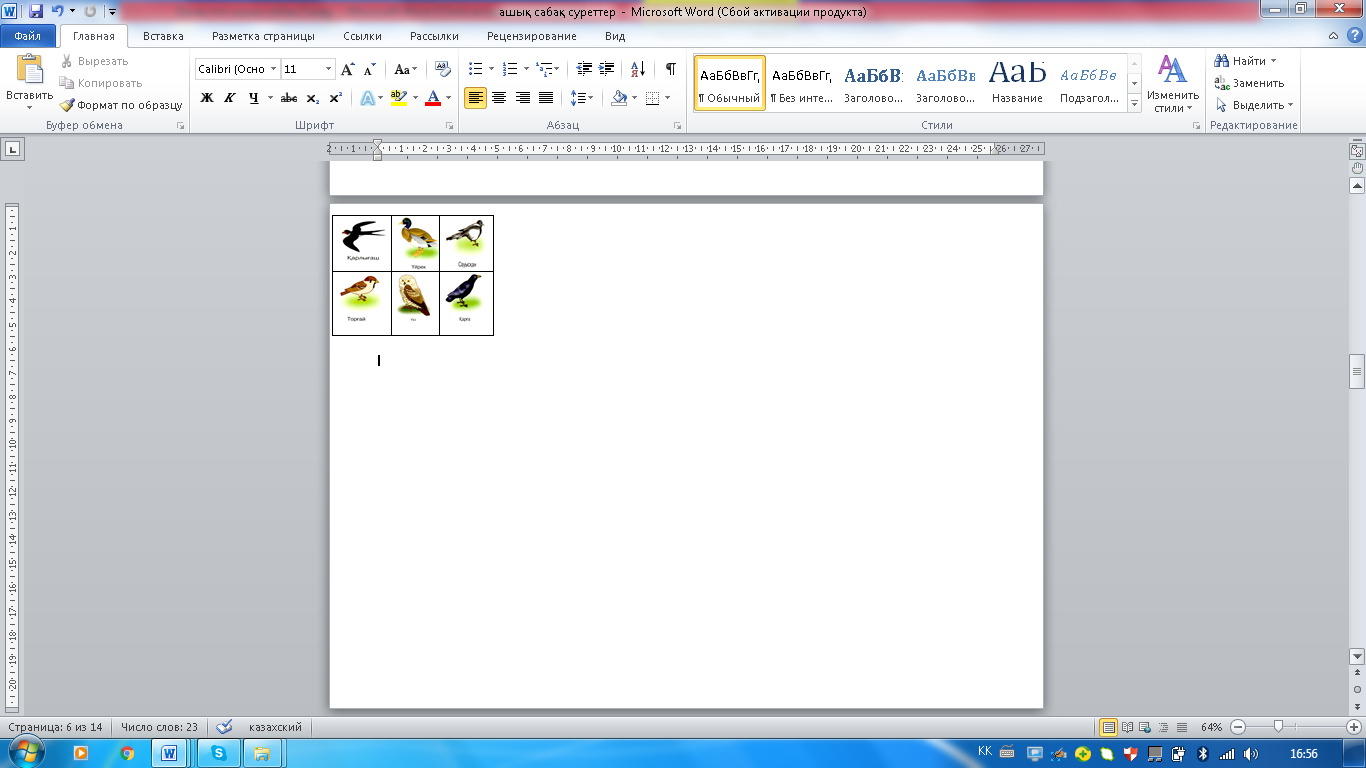The image size is (1366, 768).
Task: Click the zoom slider handle in the status bar
Action: [1278, 727]
